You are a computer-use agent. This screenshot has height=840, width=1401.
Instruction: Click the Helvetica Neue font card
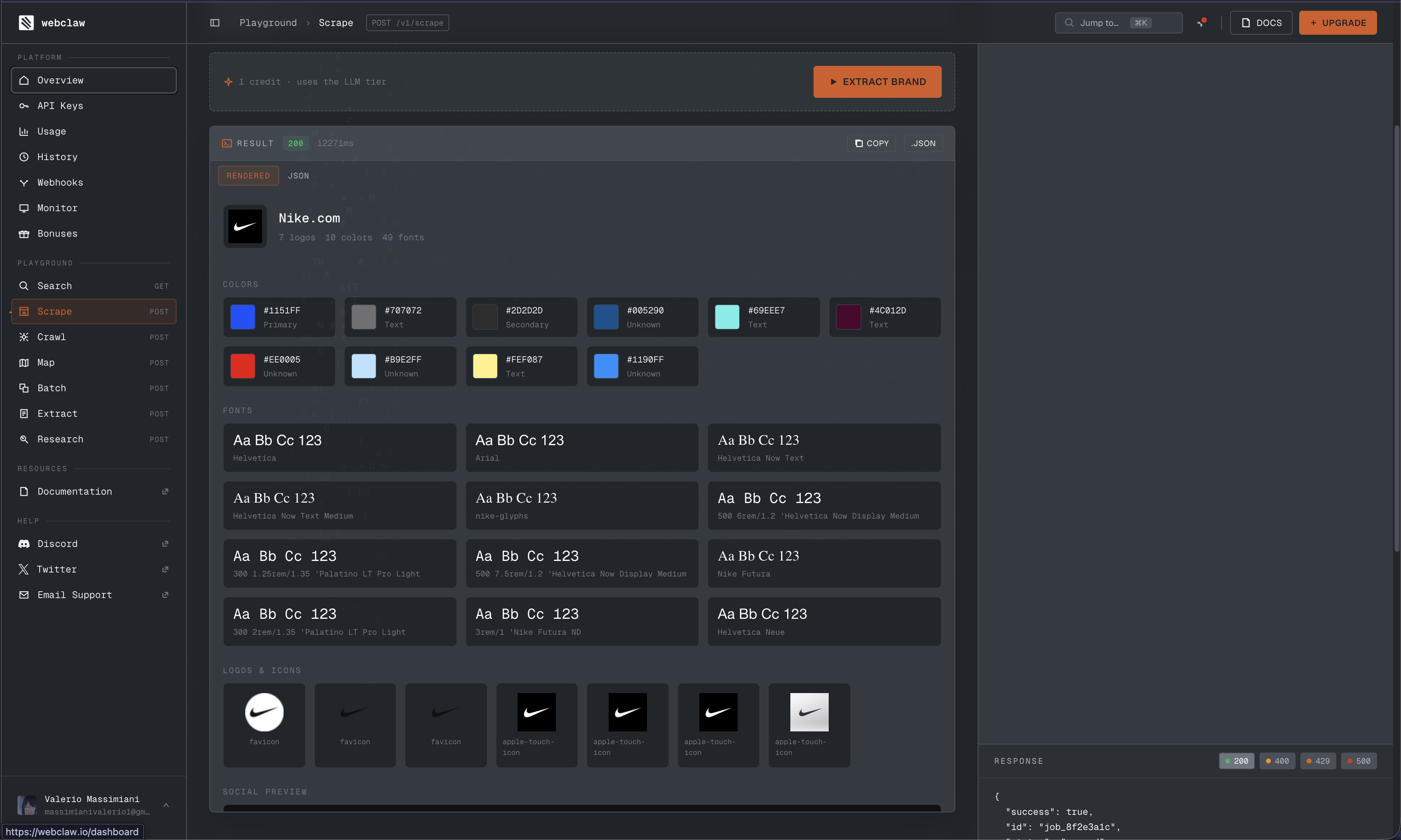824,622
